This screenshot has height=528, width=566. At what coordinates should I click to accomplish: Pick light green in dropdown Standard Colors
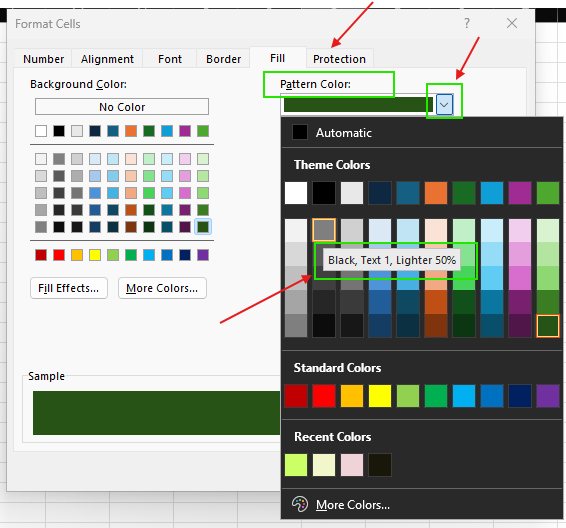tap(408, 396)
